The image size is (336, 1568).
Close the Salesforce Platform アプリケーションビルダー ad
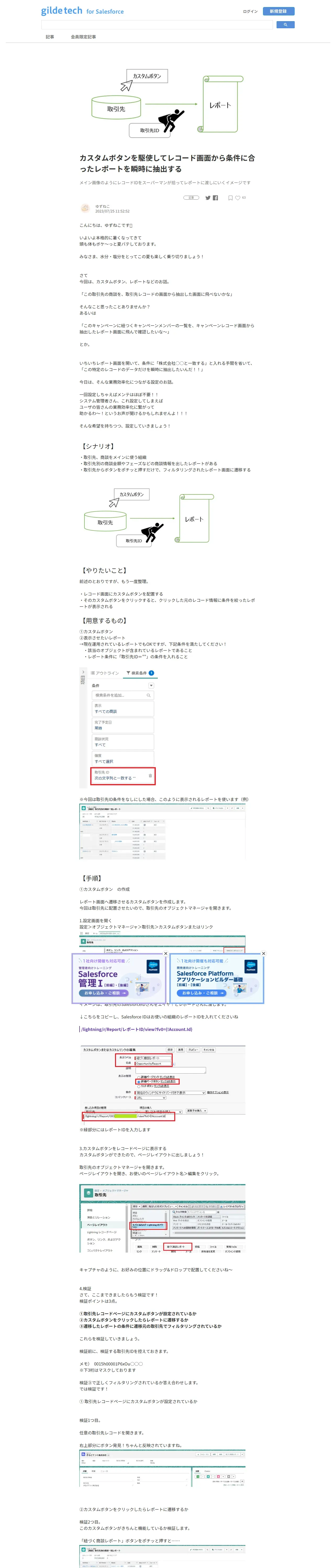[264, 953]
